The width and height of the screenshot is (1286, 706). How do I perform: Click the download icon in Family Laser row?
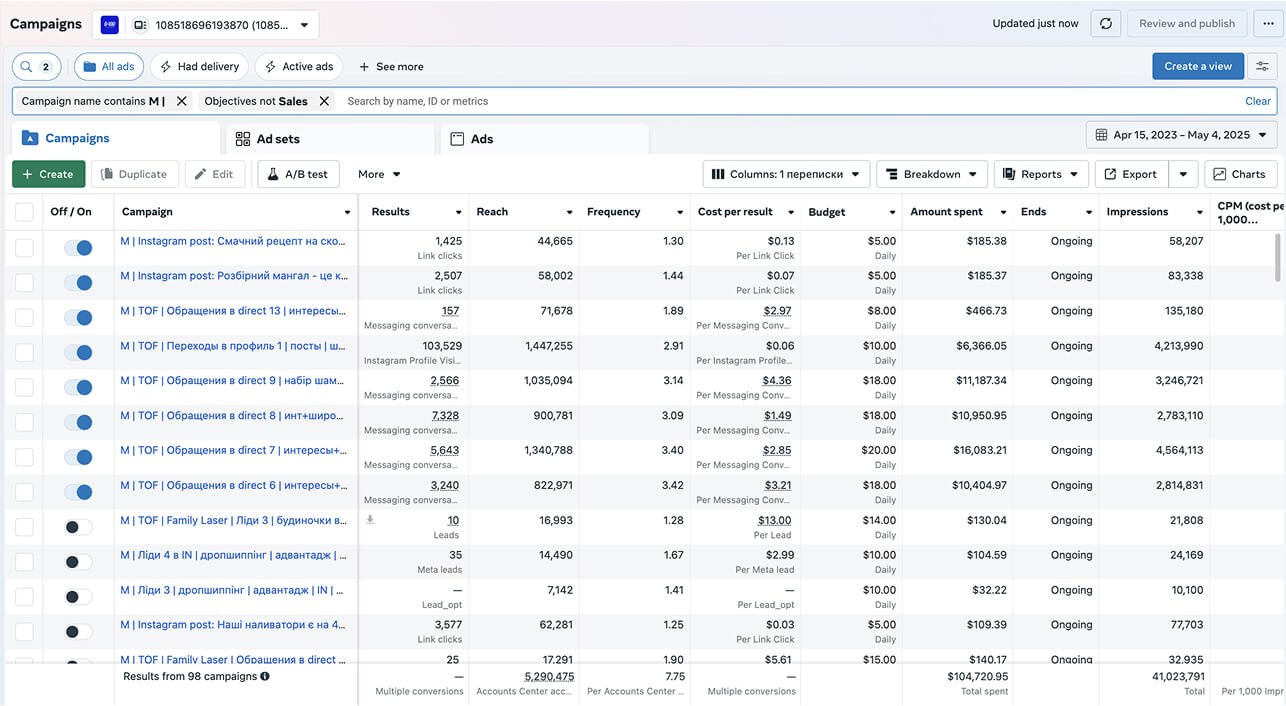pos(371,520)
